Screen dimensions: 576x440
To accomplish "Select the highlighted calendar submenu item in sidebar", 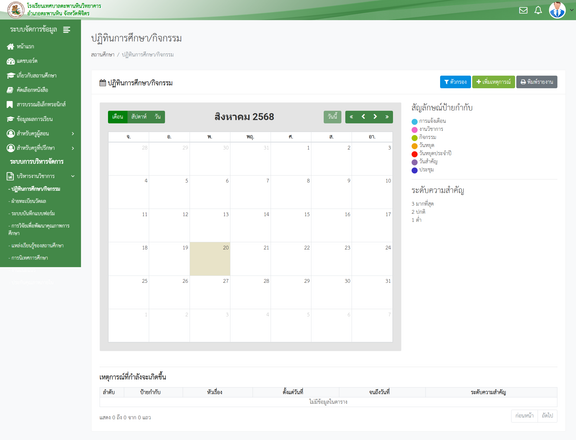I will [x=35, y=189].
